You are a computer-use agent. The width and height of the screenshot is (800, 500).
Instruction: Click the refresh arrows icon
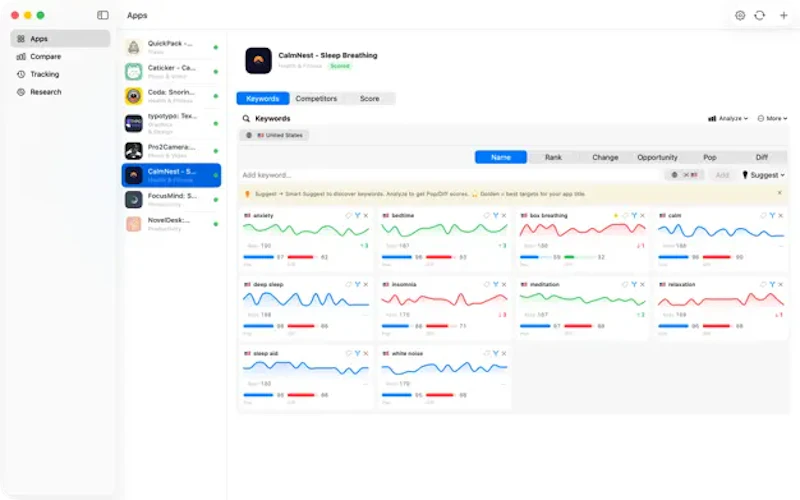[760, 15]
